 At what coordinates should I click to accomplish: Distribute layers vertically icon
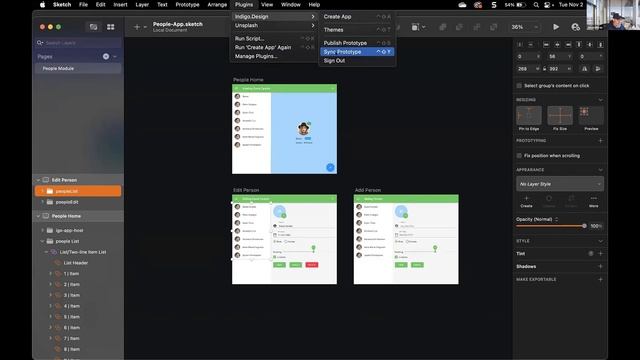tap(531, 44)
